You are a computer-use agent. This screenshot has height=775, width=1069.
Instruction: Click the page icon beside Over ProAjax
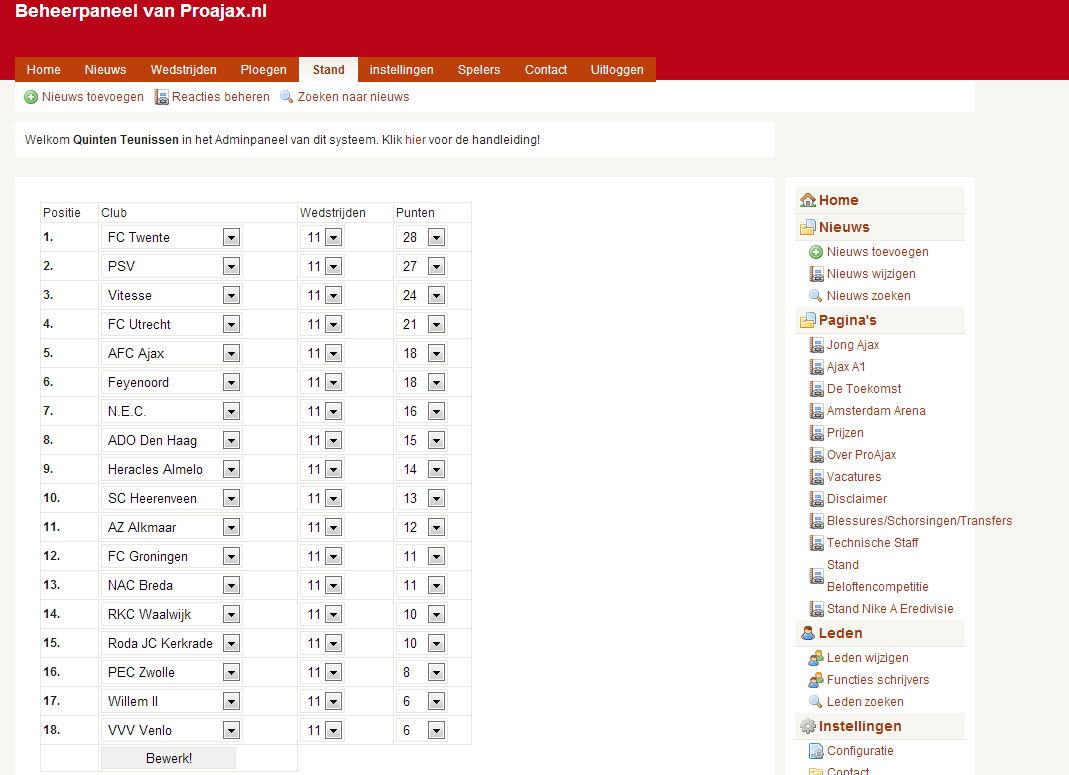click(816, 455)
